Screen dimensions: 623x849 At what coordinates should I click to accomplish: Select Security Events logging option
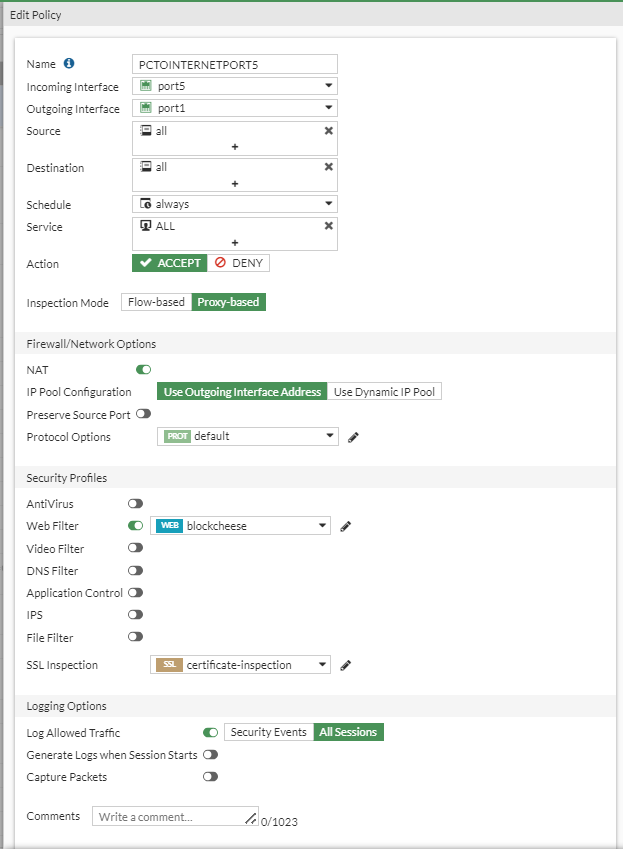click(x=268, y=732)
